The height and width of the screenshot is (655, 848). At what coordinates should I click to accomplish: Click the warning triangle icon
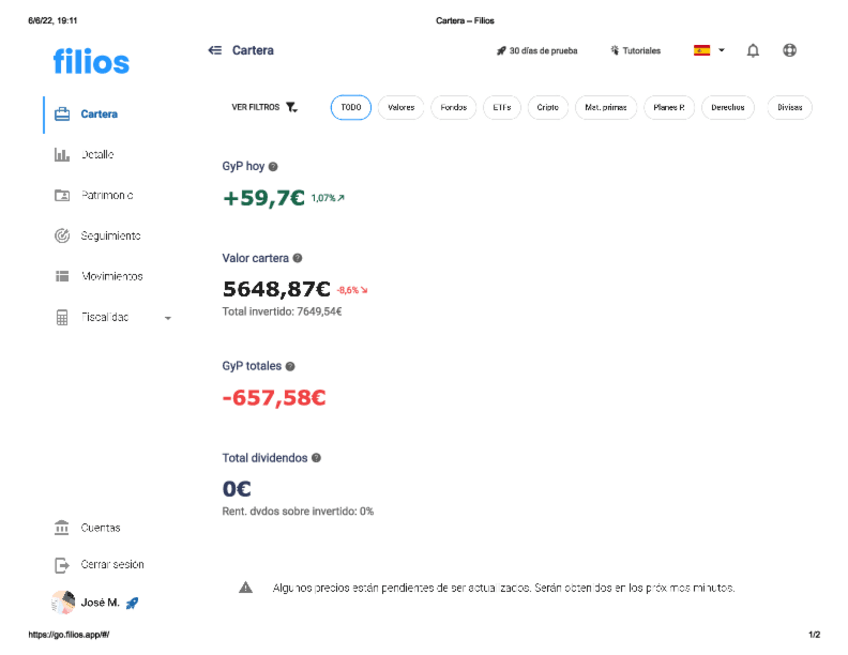click(x=246, y=587)
